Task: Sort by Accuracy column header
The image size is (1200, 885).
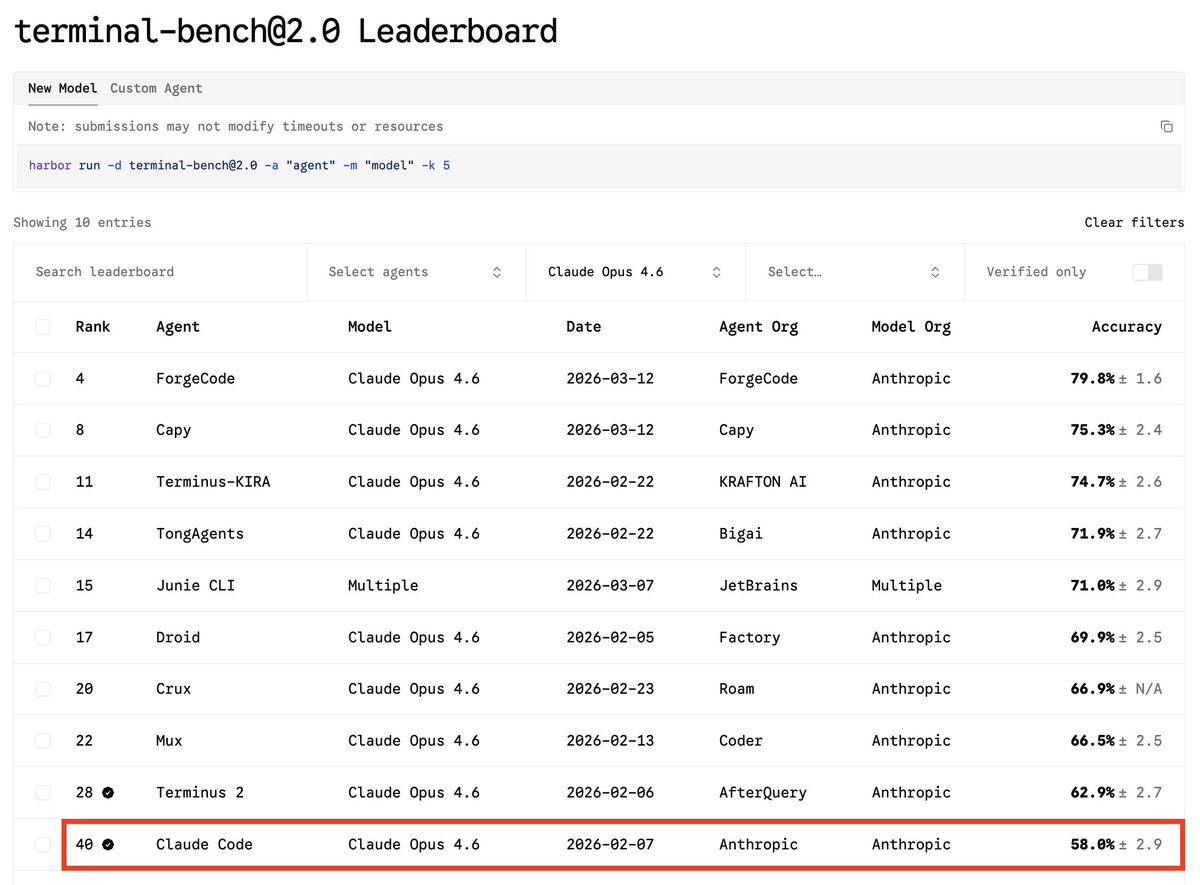Action: coord(1127,327)
